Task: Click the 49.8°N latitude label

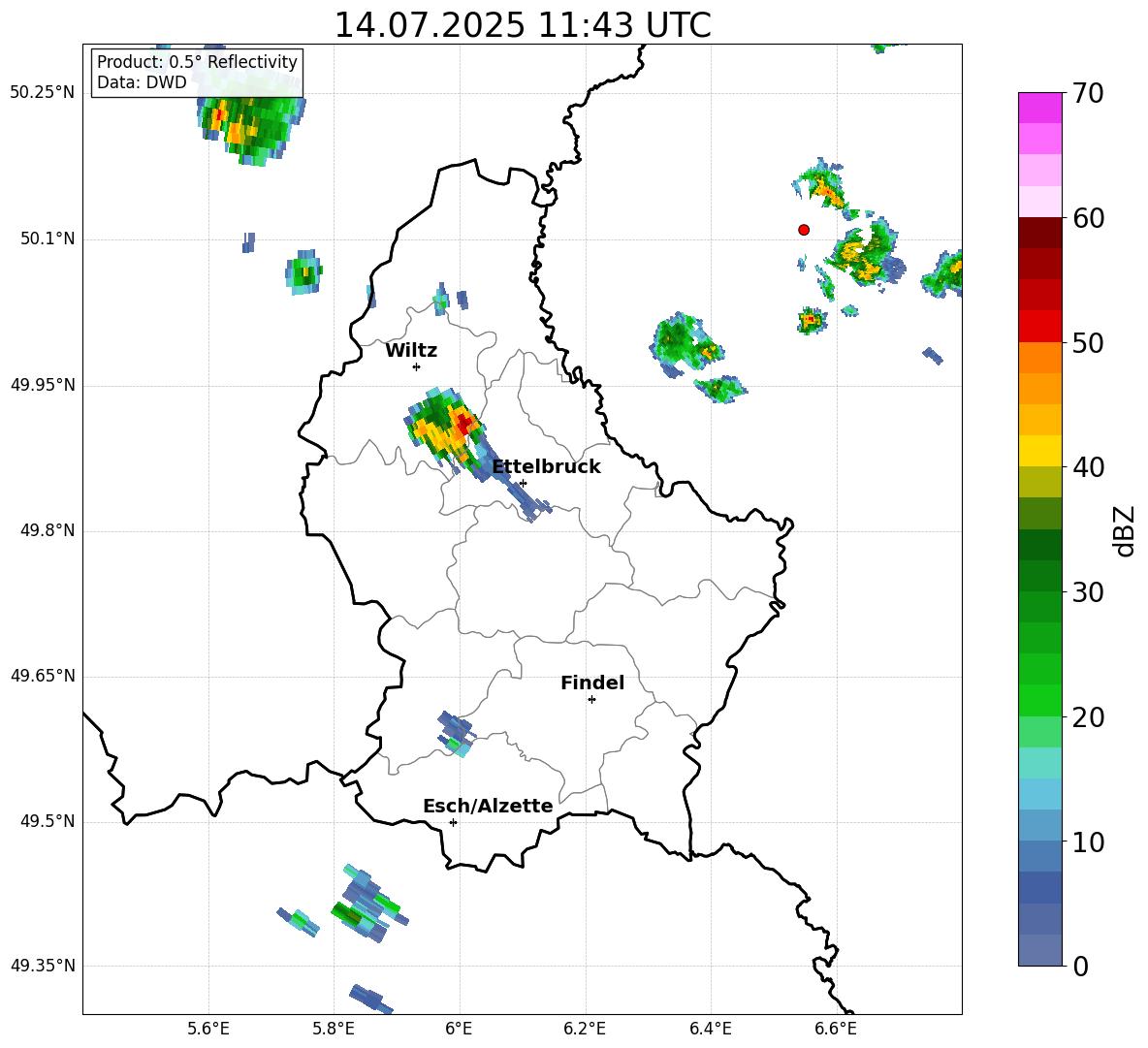Action: [x=48, y=530]
